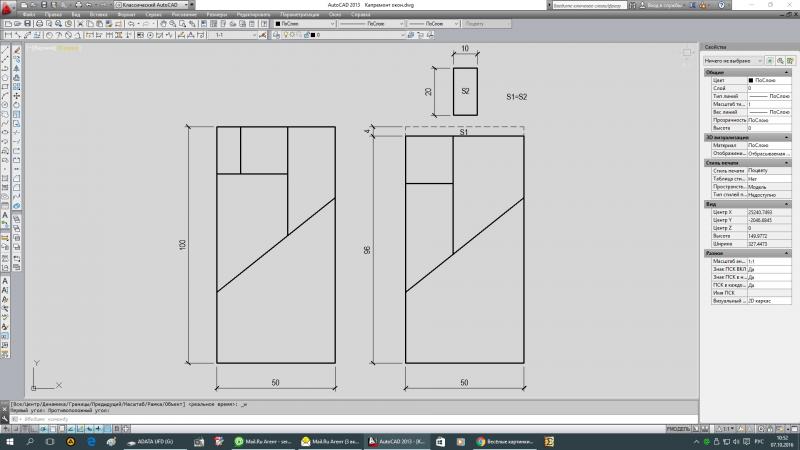
Task: Toggle Ortho mode in status bar
Action: point(33,429)
